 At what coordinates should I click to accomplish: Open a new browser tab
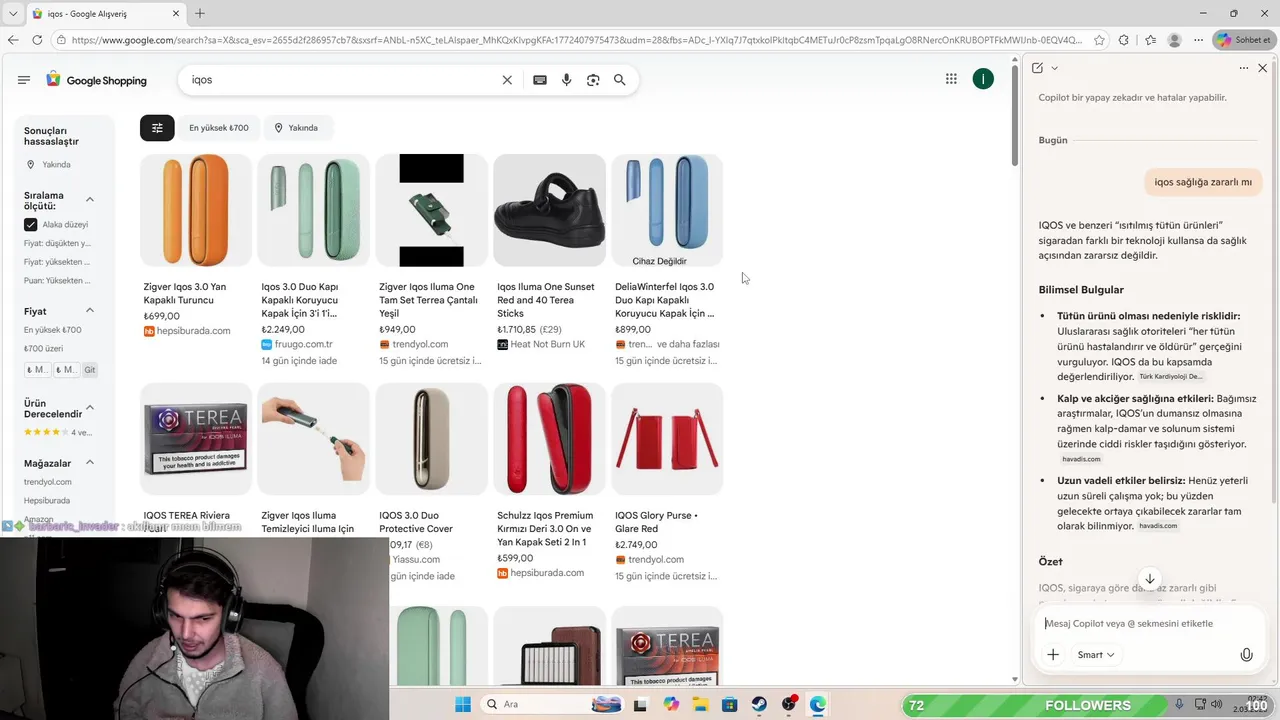tap(200, 13)
